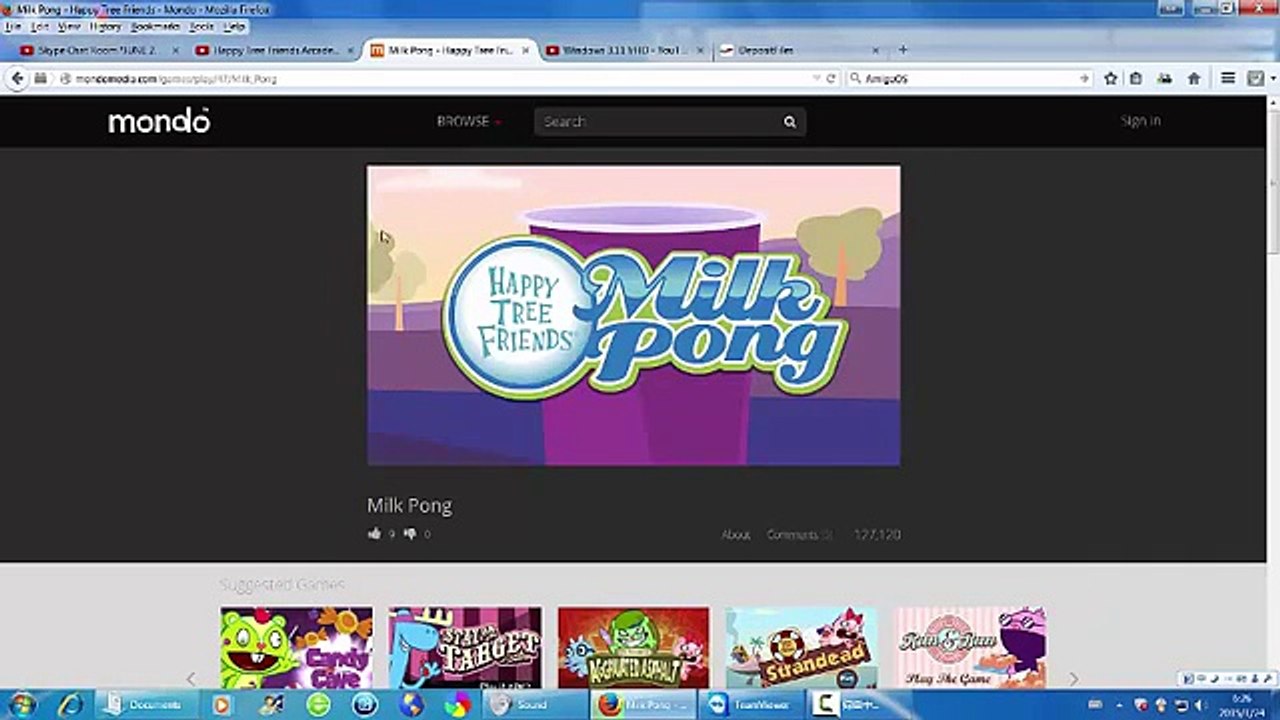Open the History menu

coord(105,27)
